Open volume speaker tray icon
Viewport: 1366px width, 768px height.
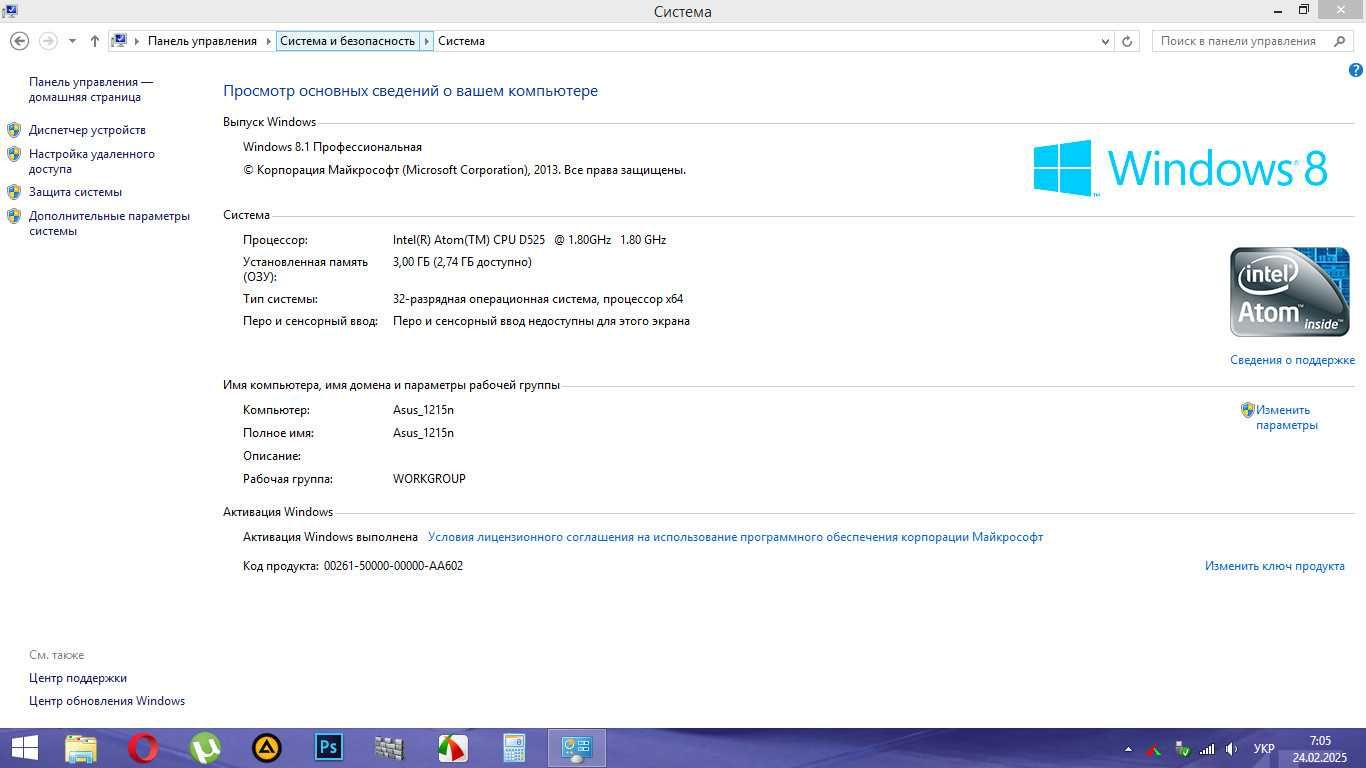(x=1232, y=749)
